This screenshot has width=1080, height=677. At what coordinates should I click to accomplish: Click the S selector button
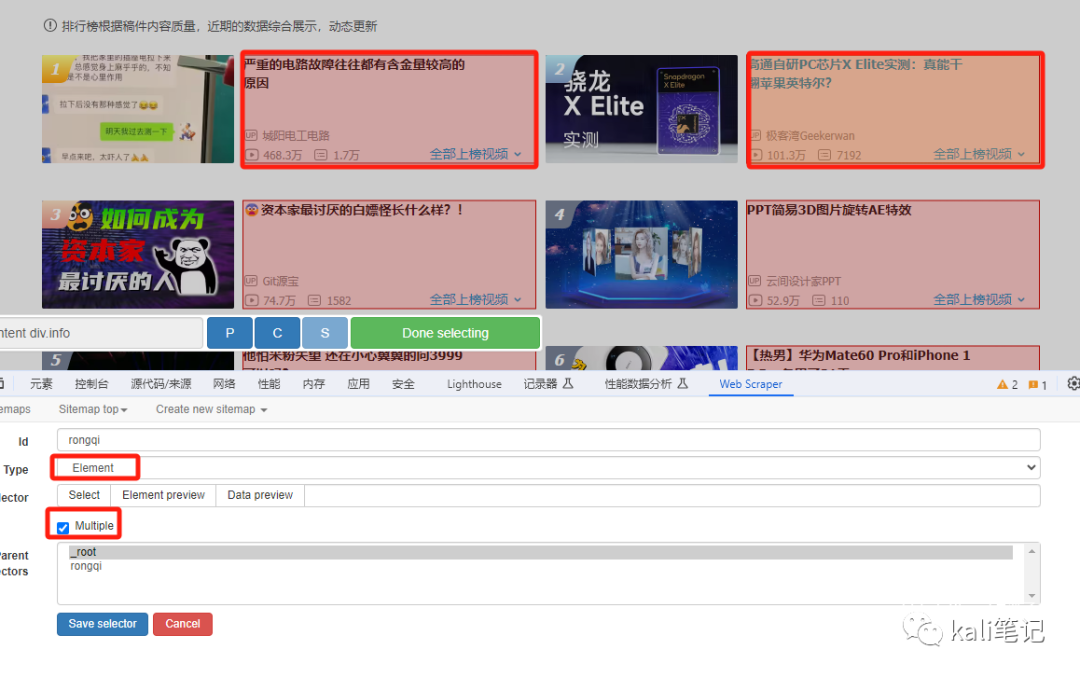[324, 333]
